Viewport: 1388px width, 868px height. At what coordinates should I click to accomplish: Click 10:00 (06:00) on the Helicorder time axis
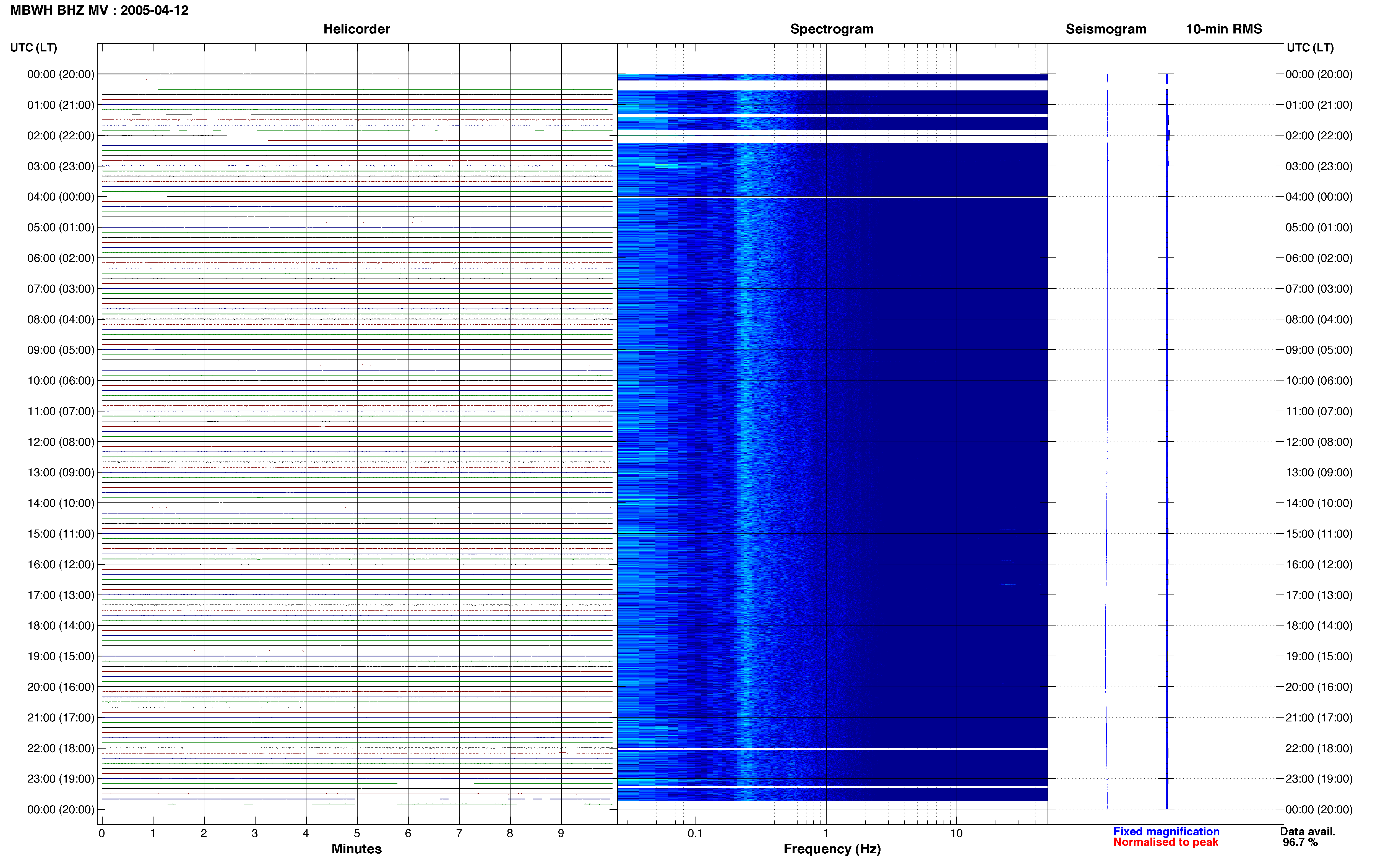point(61,380)
